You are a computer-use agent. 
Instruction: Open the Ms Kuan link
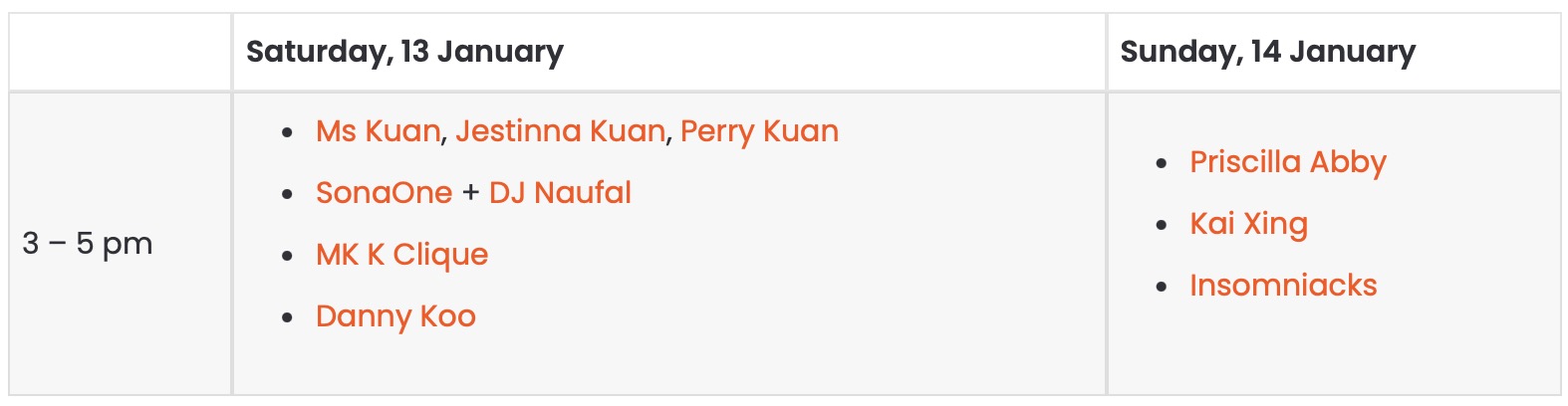379,131
